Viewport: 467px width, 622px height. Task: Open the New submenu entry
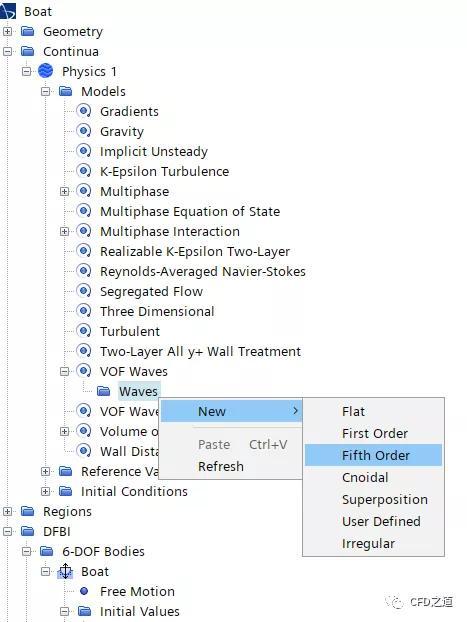click(x=231, y=411)
